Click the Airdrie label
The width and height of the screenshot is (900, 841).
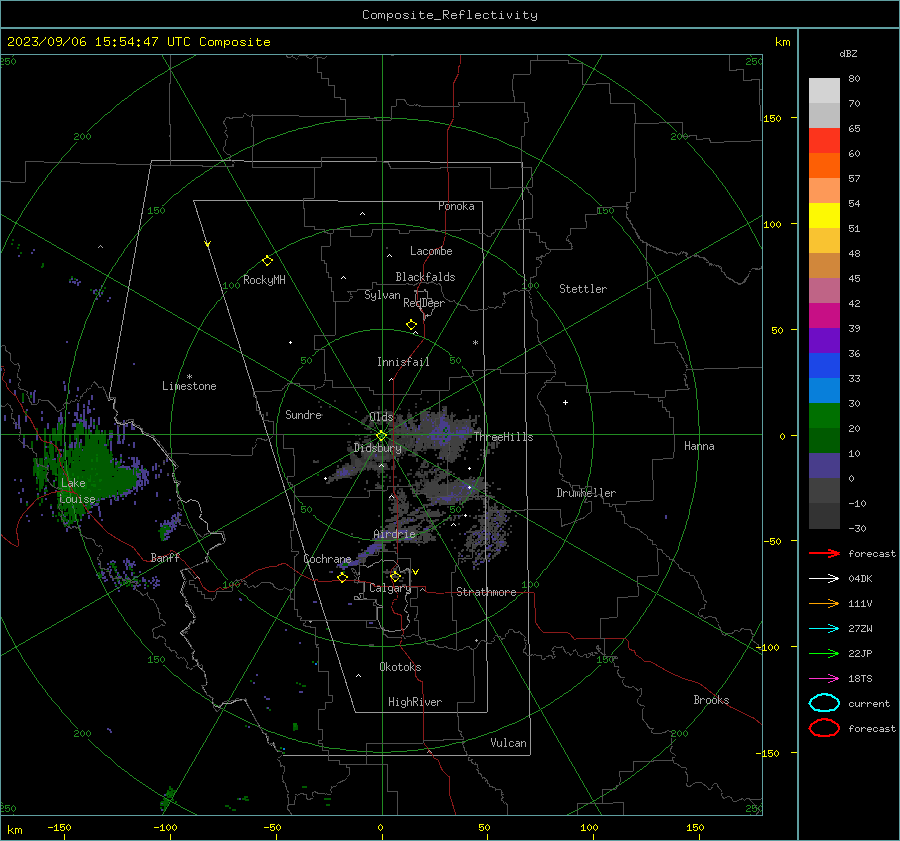pyautogui.click(x=394, y=534)
